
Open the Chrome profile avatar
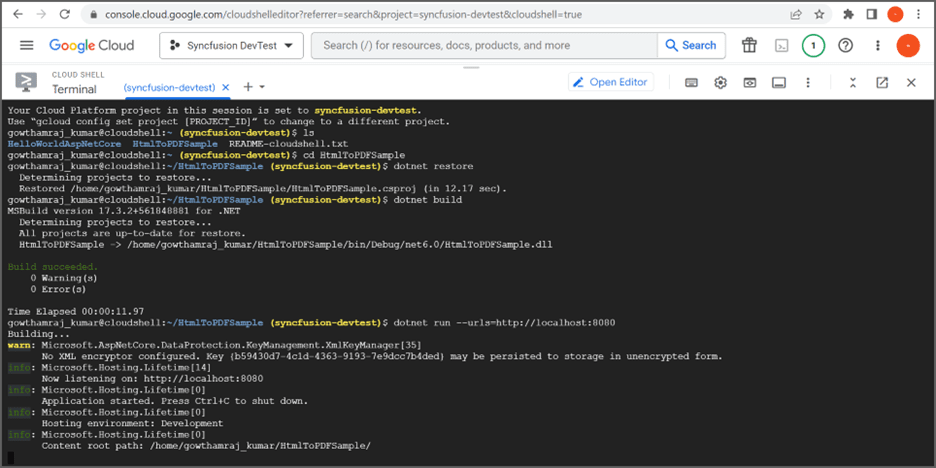(x=895, y=14)
